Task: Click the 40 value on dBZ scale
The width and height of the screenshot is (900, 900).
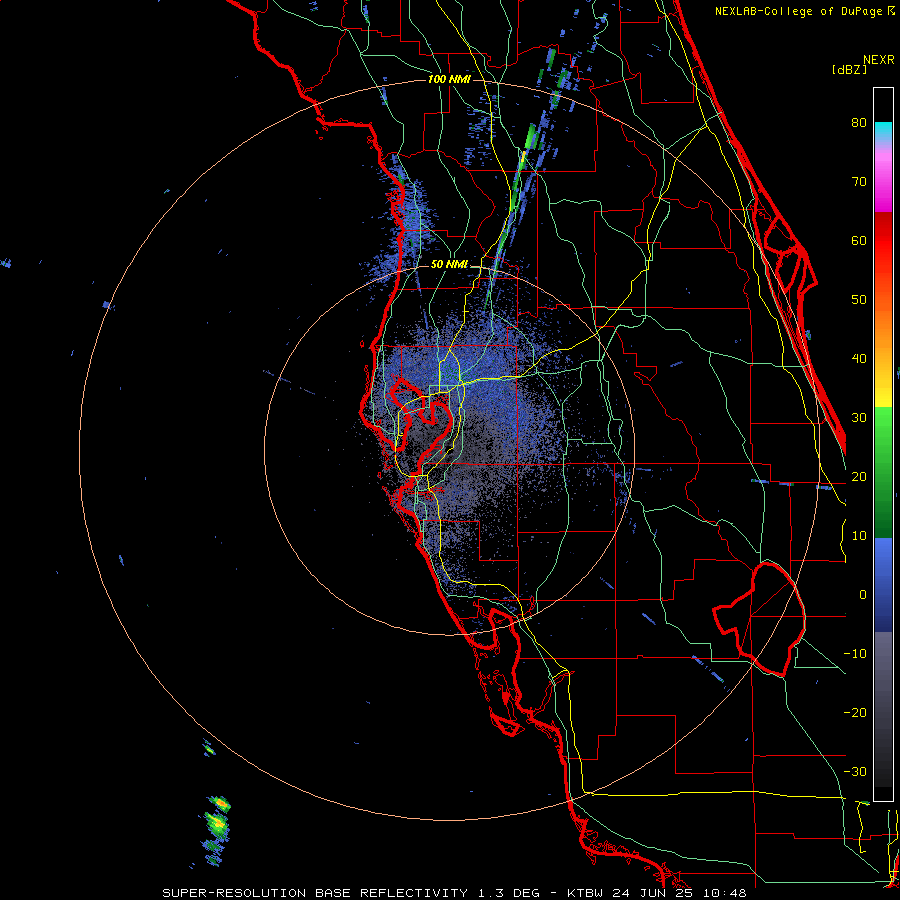Action: tap(859, 359)
